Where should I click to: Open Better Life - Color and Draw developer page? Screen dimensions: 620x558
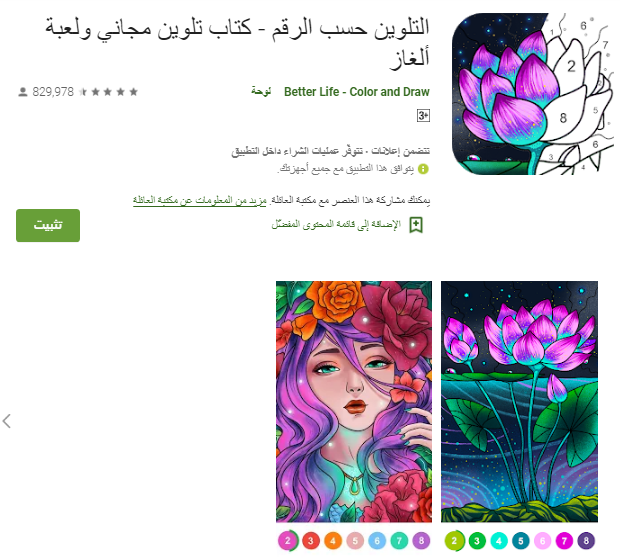coord(356,92)
